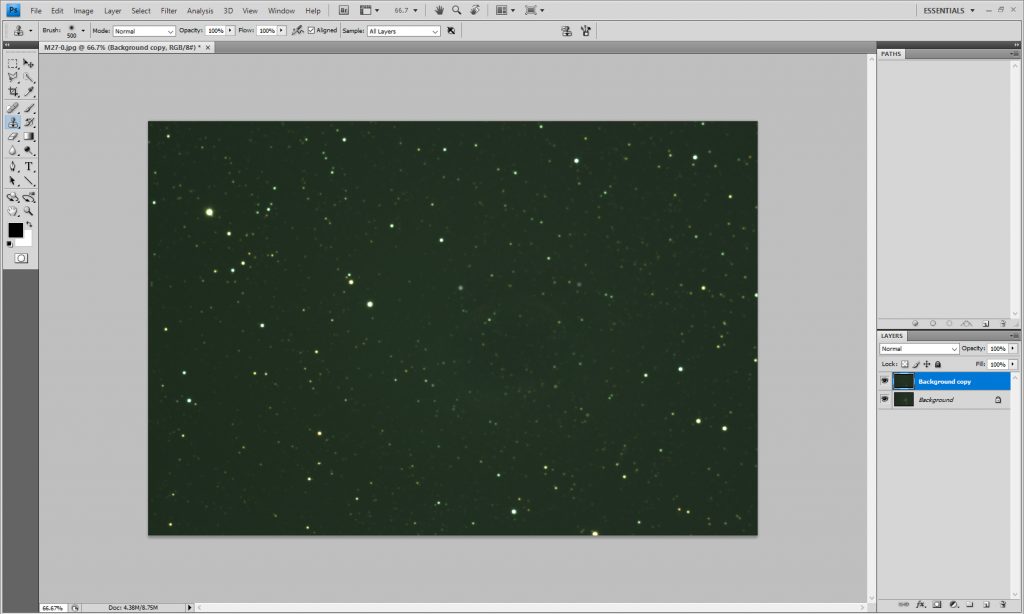Click Rotate View tool in application bar
1024x614 pixels.
(x=475, y=10)
